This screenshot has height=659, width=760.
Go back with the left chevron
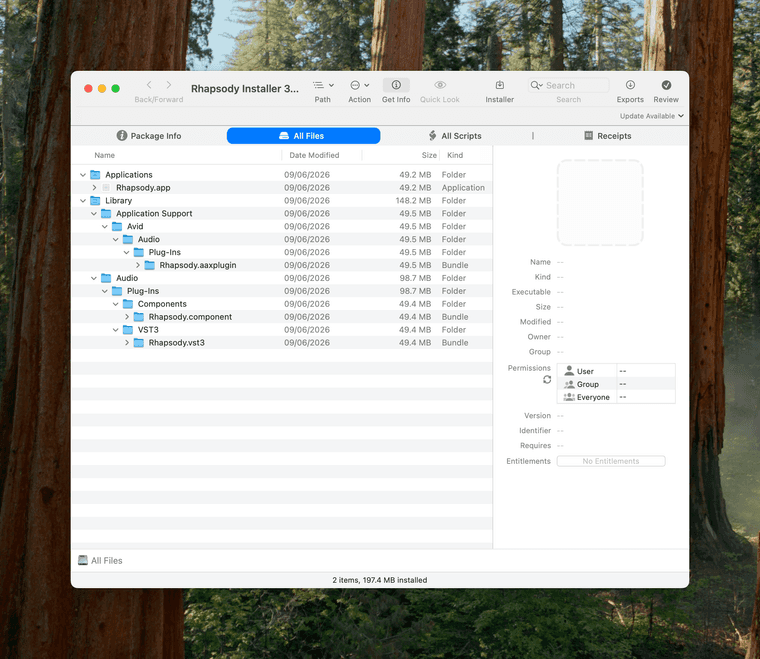(x=149, y=85)
